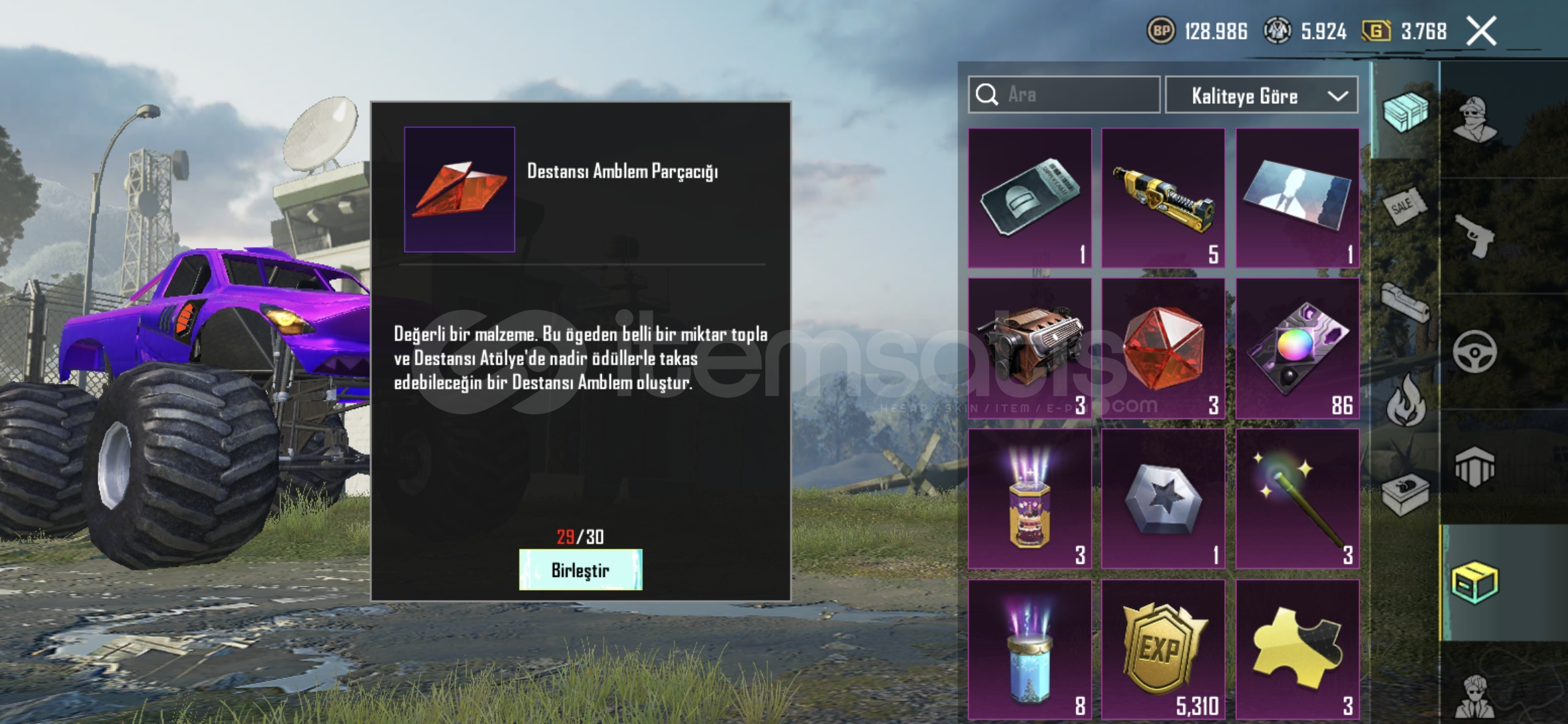Select the yellow puzzle piece item
The width and height of the screenshot is (1568, 724).
pyautogui.click(x=1297, y=650)
